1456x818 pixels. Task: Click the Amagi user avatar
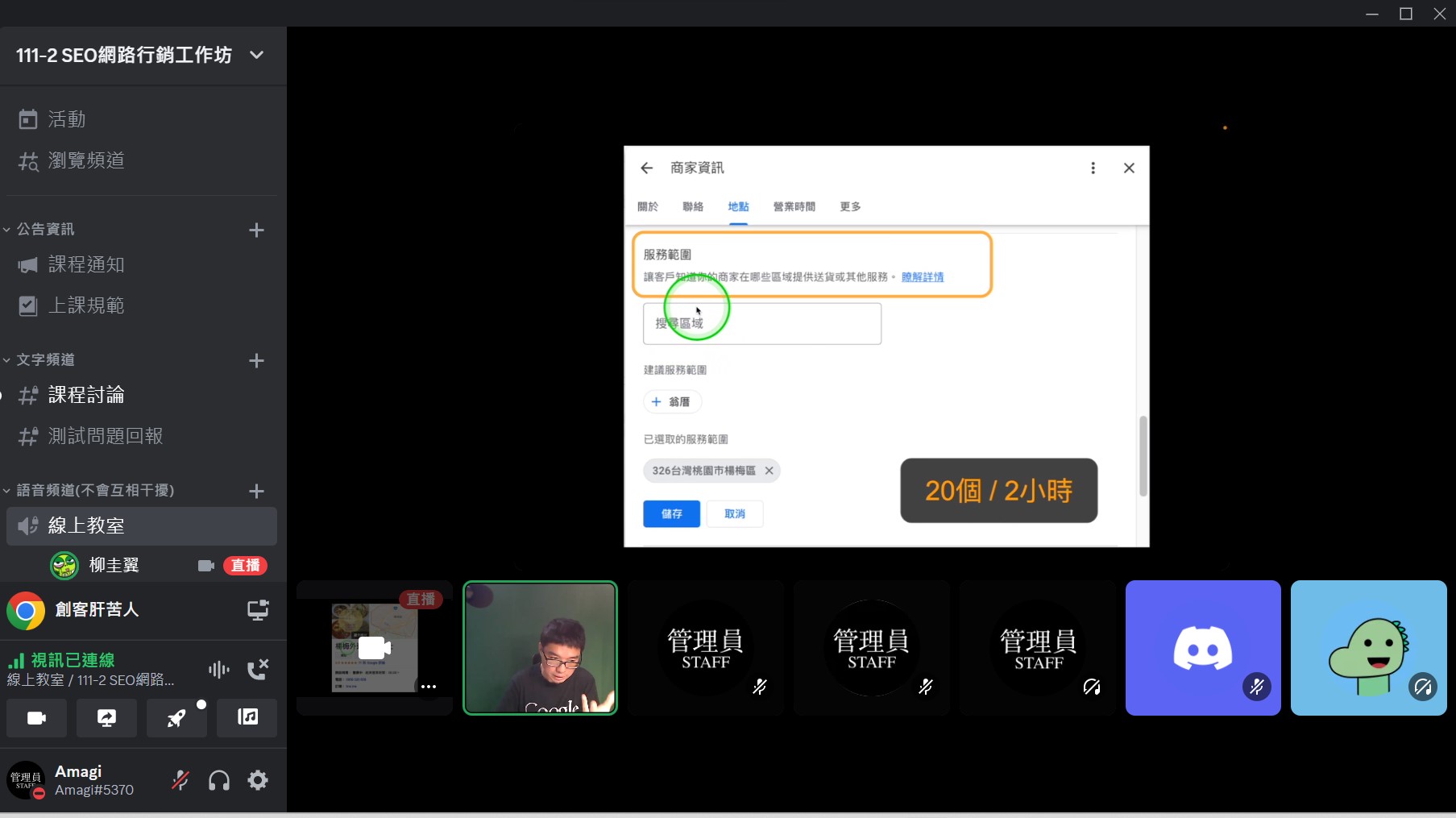coord(26,780)
